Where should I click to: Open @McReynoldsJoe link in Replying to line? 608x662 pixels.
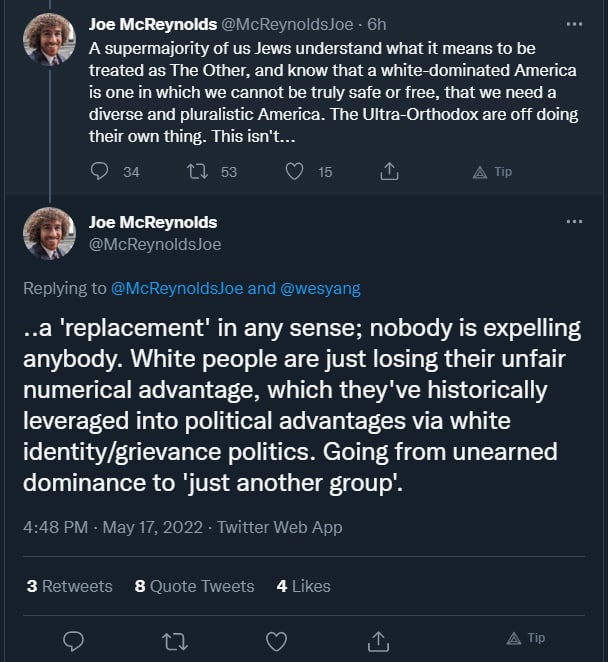click(x=177, y=288)
